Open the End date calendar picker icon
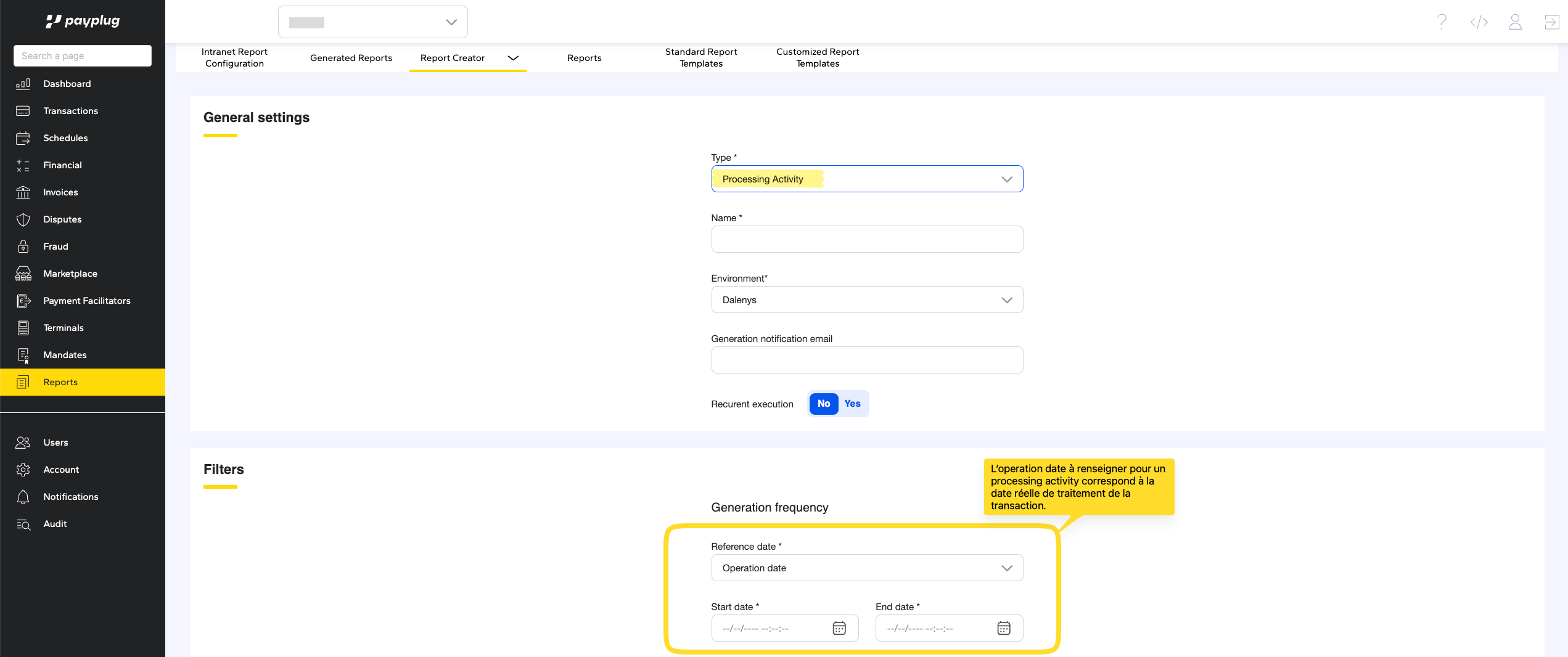 pyautogui.click(x=1003, y=628)
